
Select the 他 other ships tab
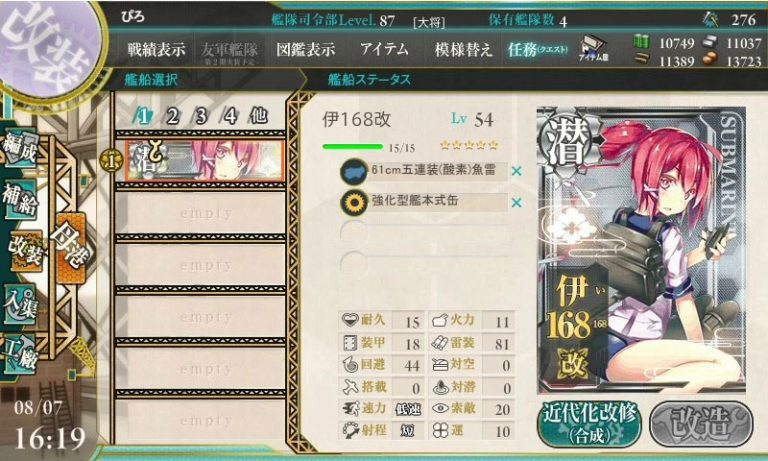point(259,116)
